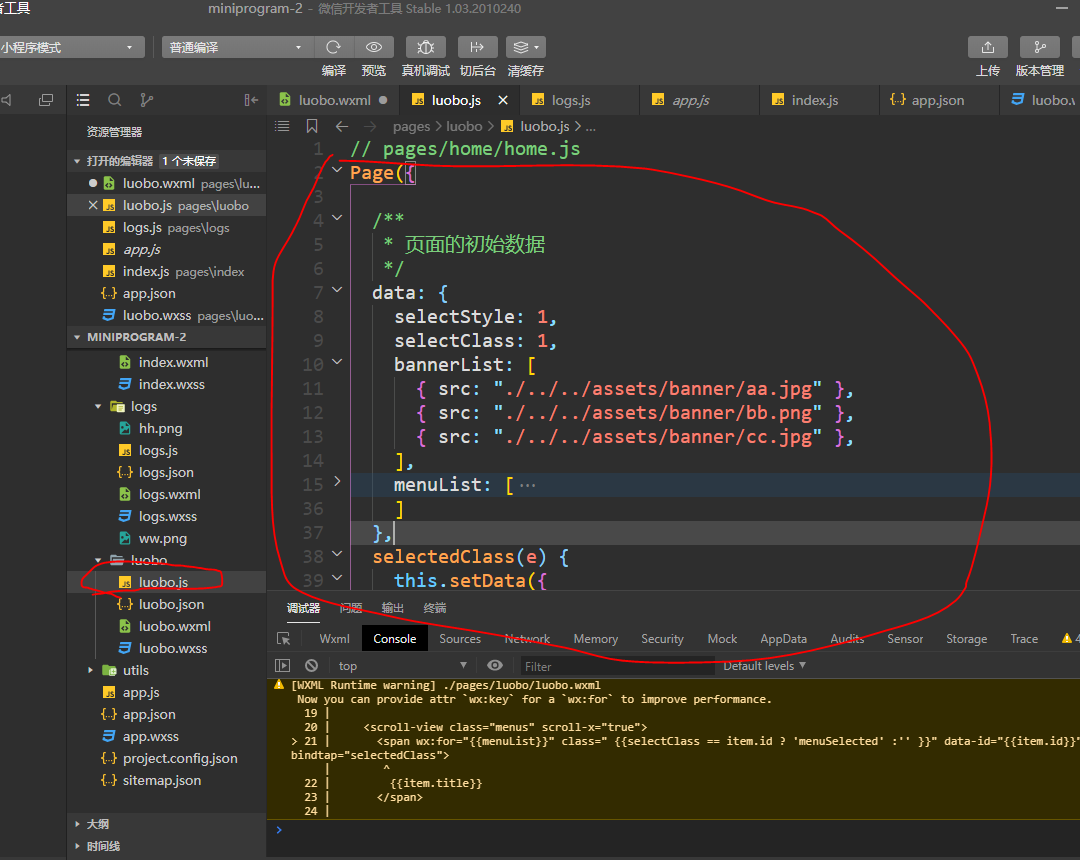Image resolution: width=1080 pixels, height=860 pixels.
Task: Fold the bannerList array at line 10
Action: [337, 361]
